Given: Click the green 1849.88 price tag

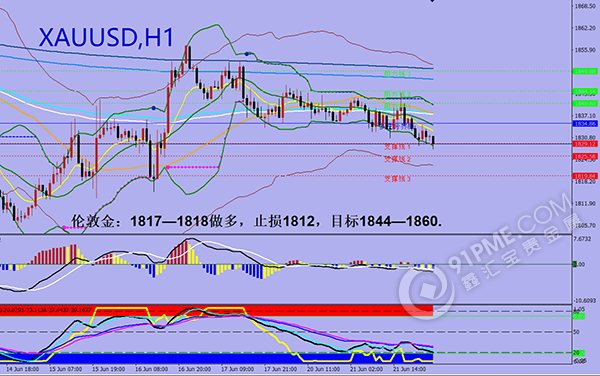Looking at the screenshot, I should [585, 71].
